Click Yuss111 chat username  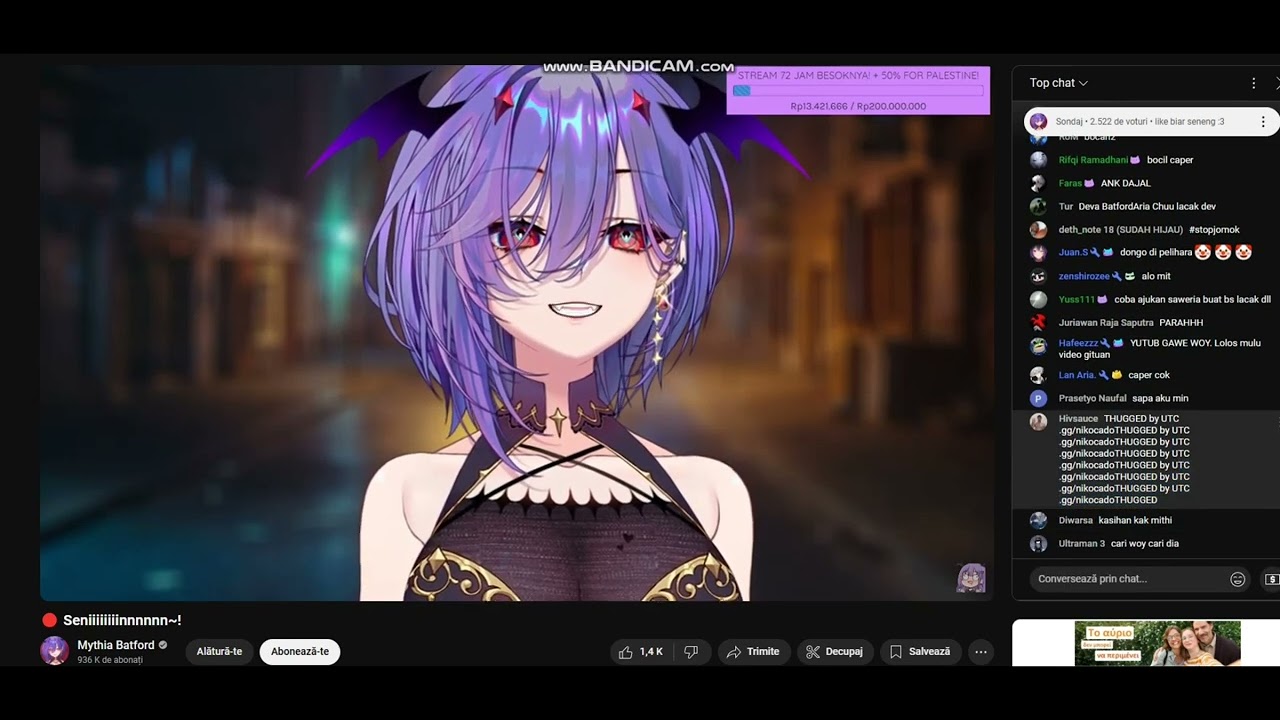point(1077,299)
